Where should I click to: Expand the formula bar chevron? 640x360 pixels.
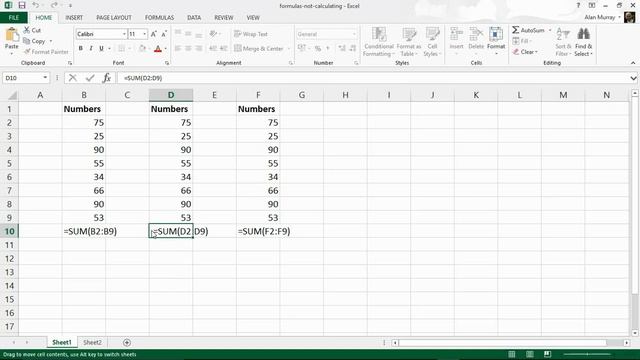[x=633, y=78]
